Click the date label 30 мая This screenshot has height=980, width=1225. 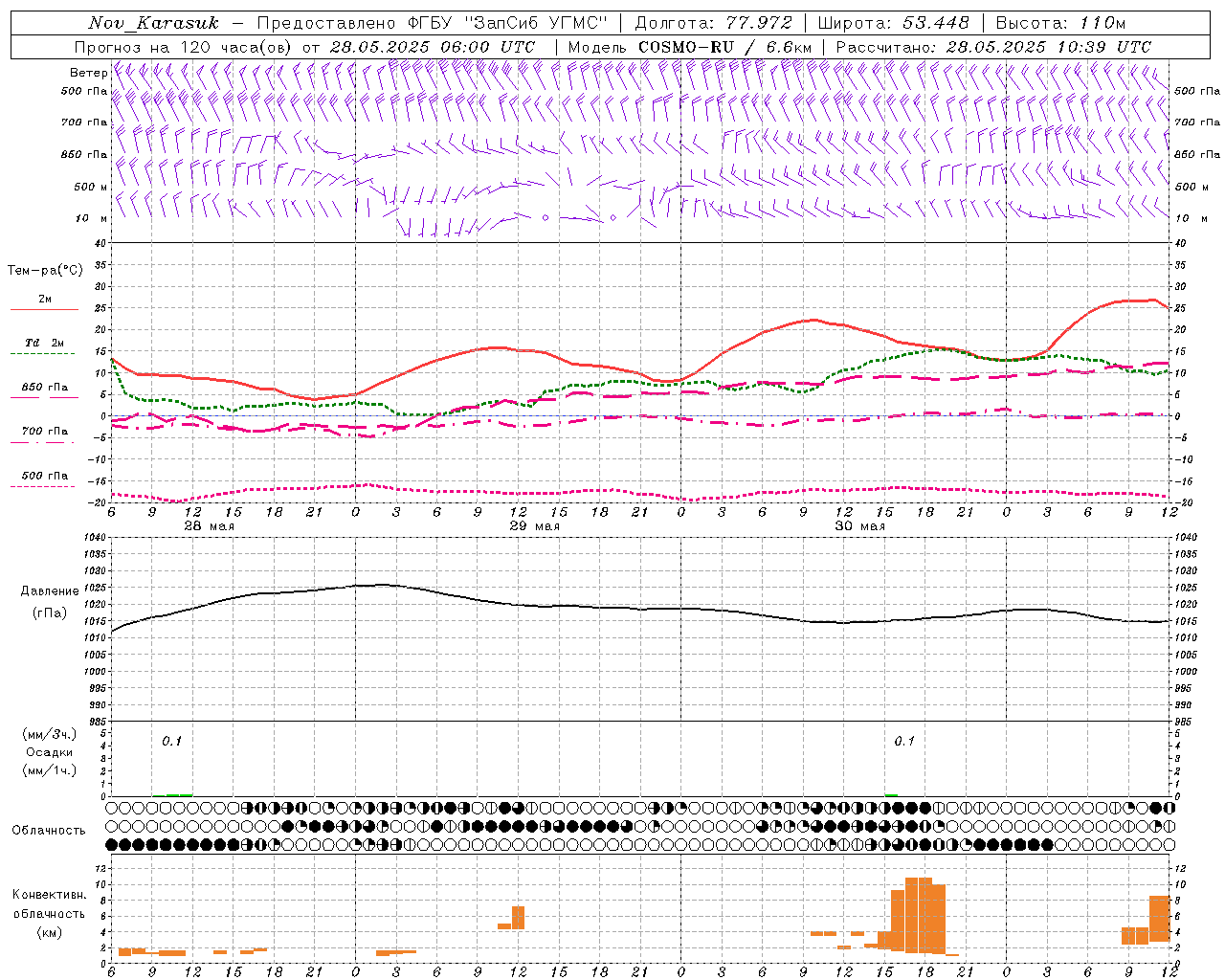[859, 526]
